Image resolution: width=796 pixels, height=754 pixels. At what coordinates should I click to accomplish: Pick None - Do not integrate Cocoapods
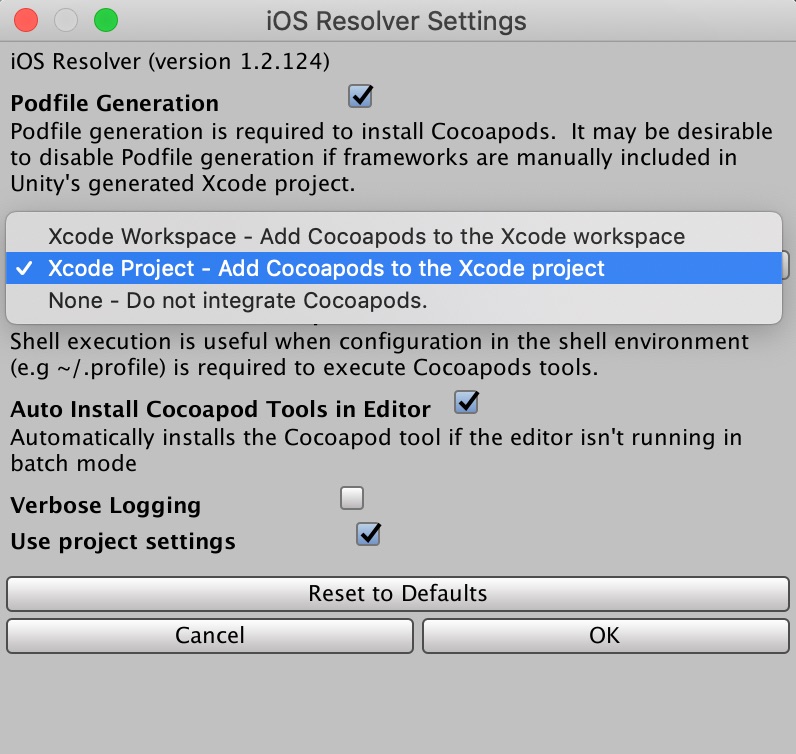tap(238, 300)
